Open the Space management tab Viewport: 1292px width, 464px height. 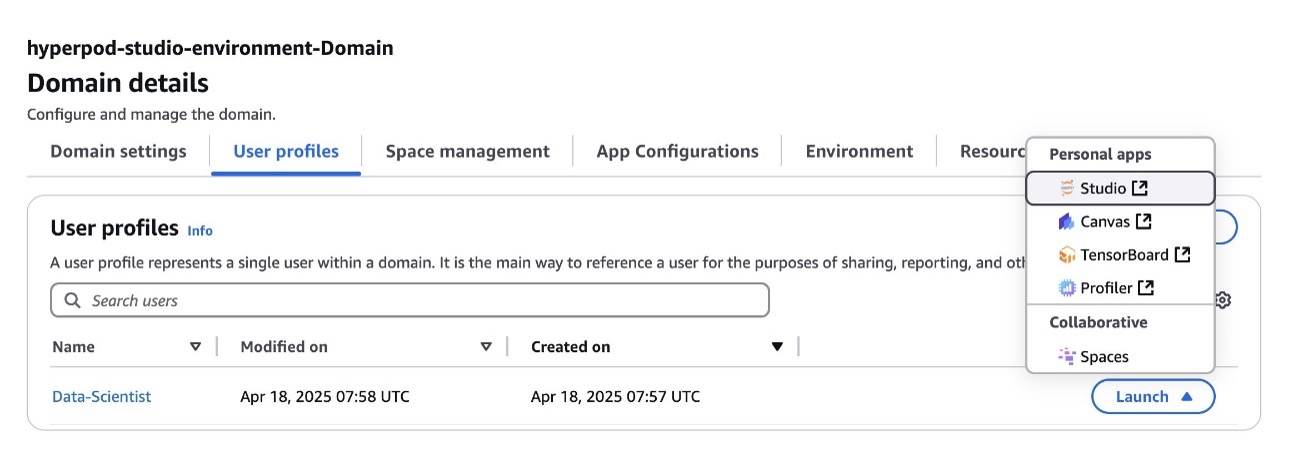467,152
